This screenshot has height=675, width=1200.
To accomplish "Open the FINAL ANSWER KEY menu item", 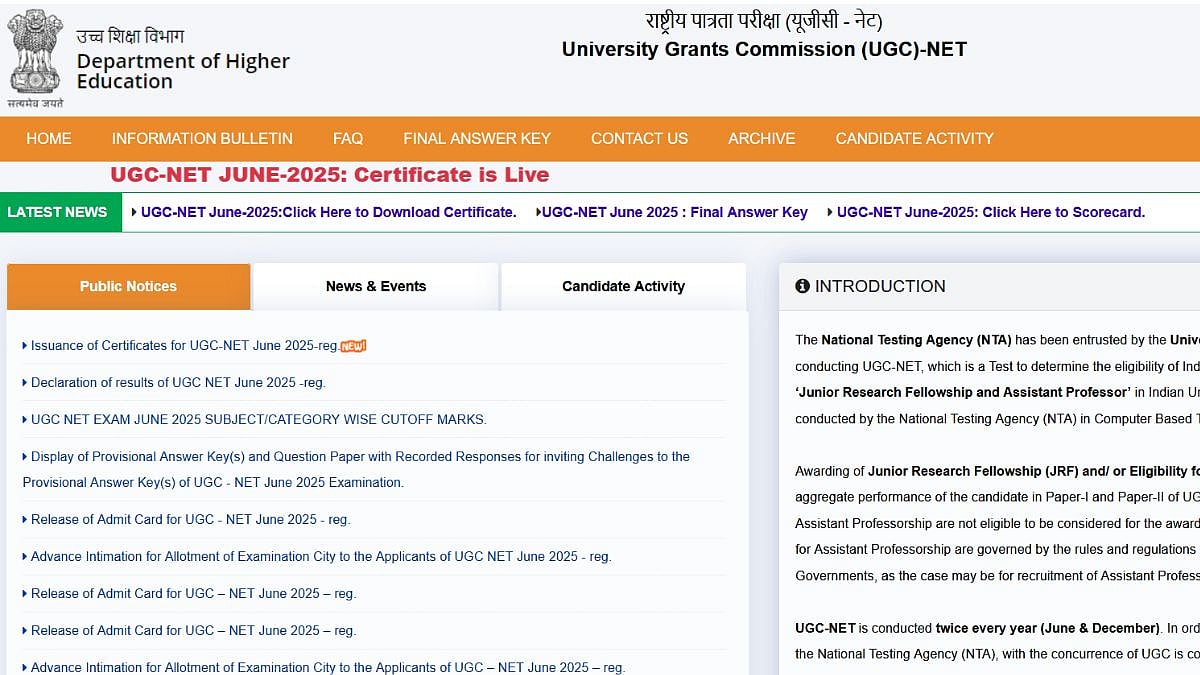I will pos(476,139).
